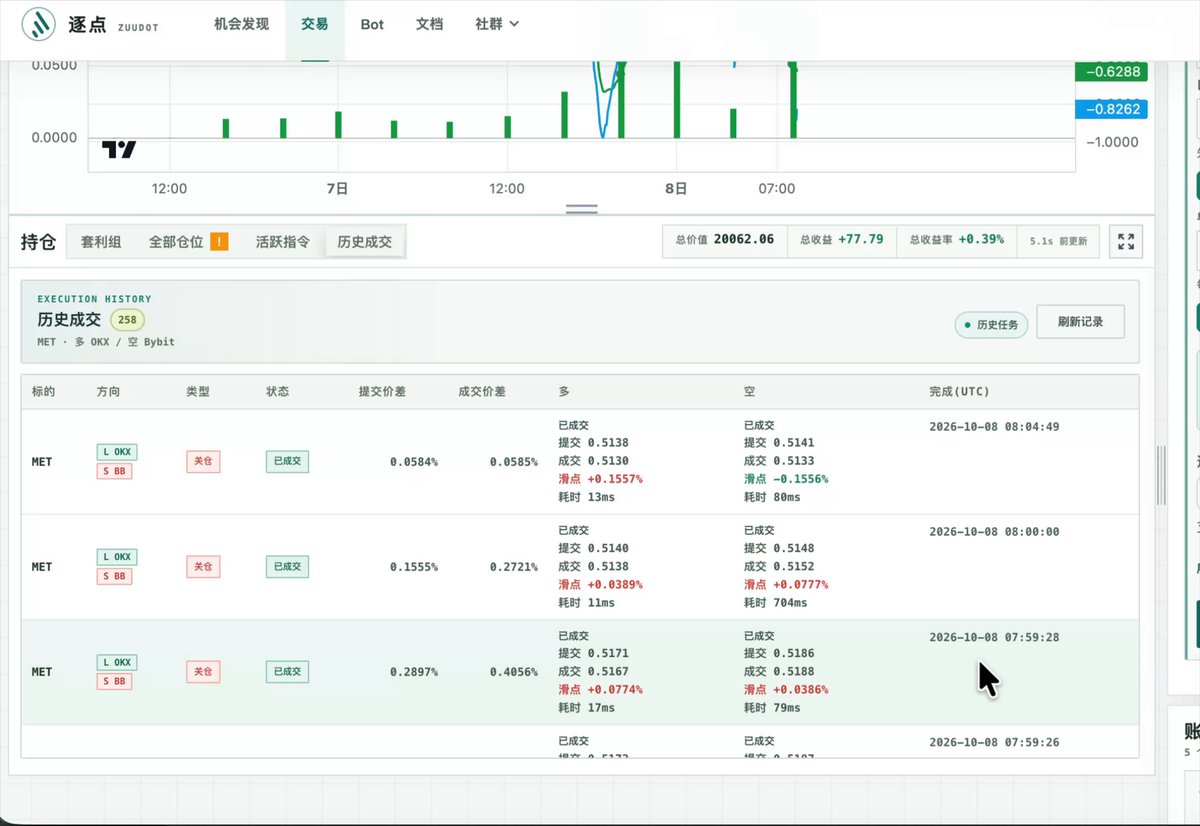Screen dimensions: 1200x826
Task: Click the S BB badge in the 08:00:00 row
Action: click(x=115, y=576)
